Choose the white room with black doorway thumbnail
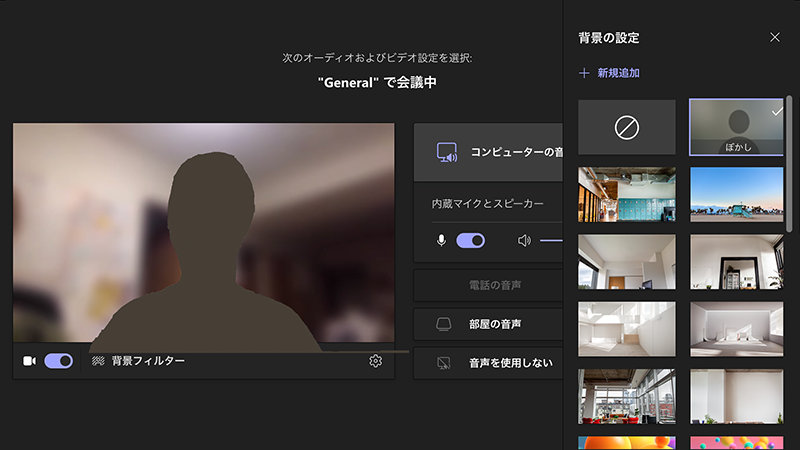 (x=736, y=262)
